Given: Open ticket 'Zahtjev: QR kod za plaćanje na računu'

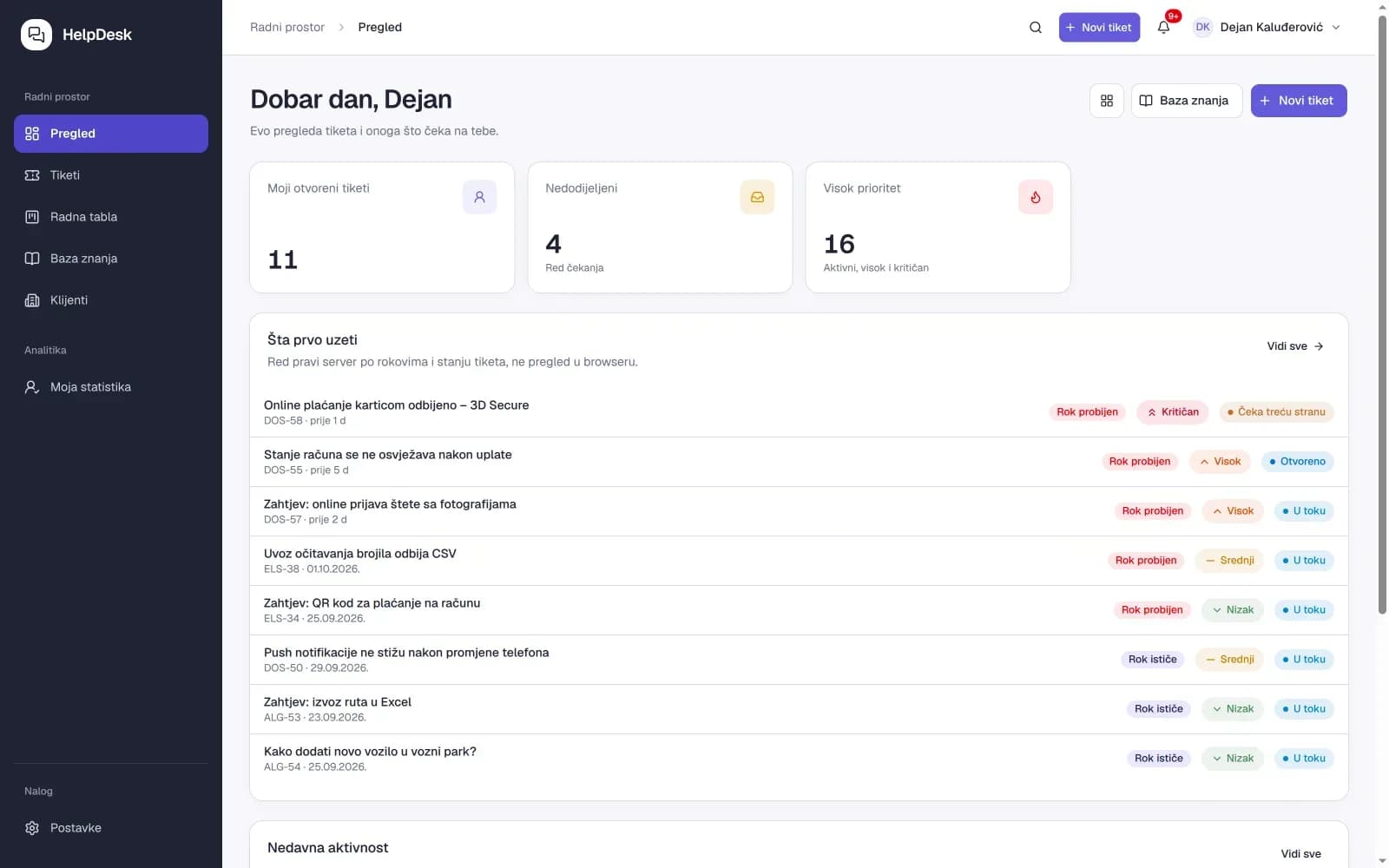Looking at the screenshot, I should pyautogui.click(x=799, y=610).
